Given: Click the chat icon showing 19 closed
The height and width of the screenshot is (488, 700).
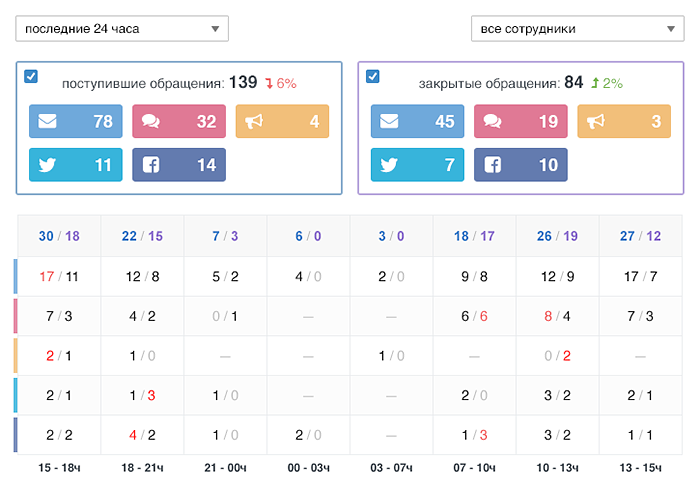Looking at the screenshot, I should (492, 122).
